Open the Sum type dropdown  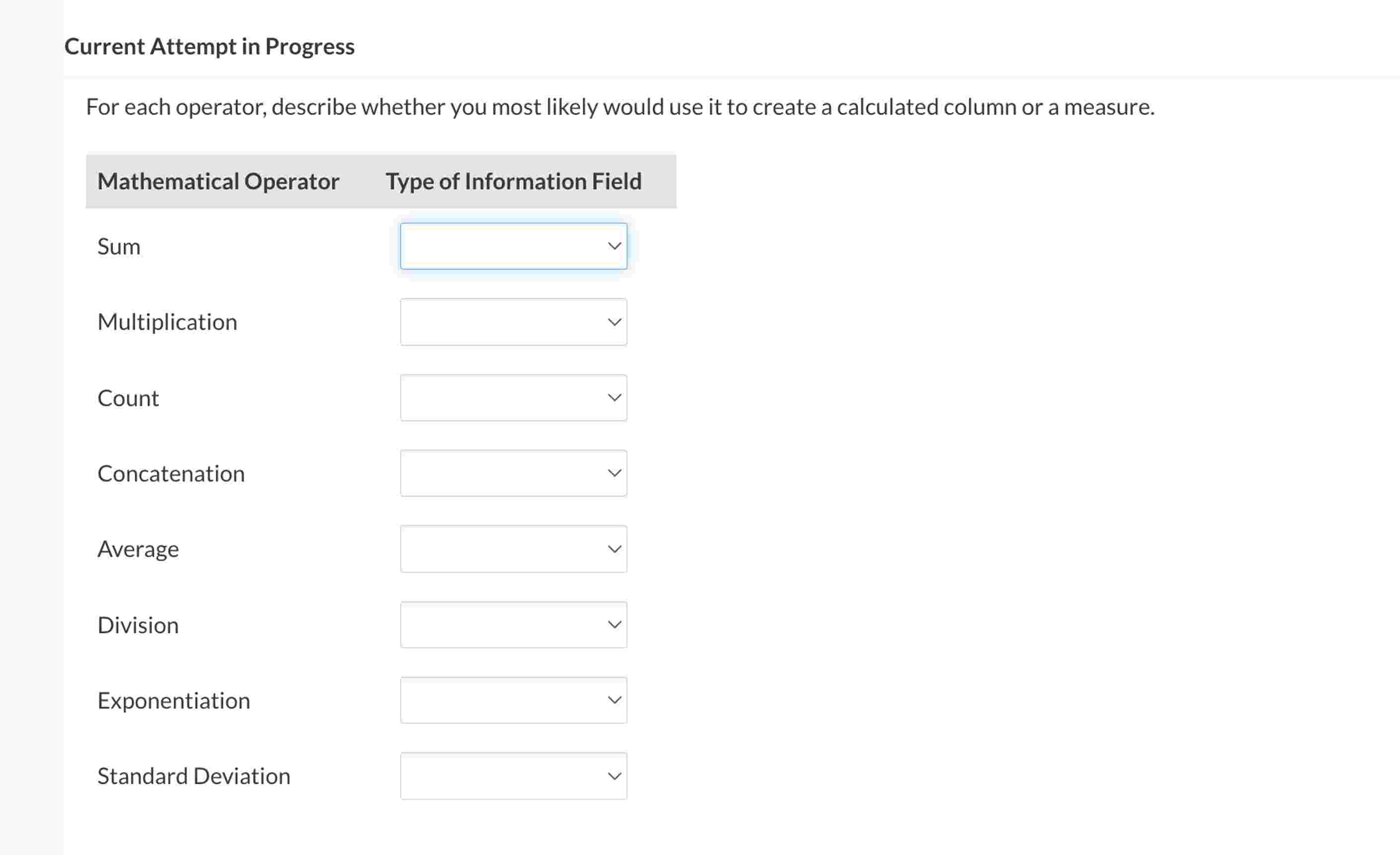513,246
